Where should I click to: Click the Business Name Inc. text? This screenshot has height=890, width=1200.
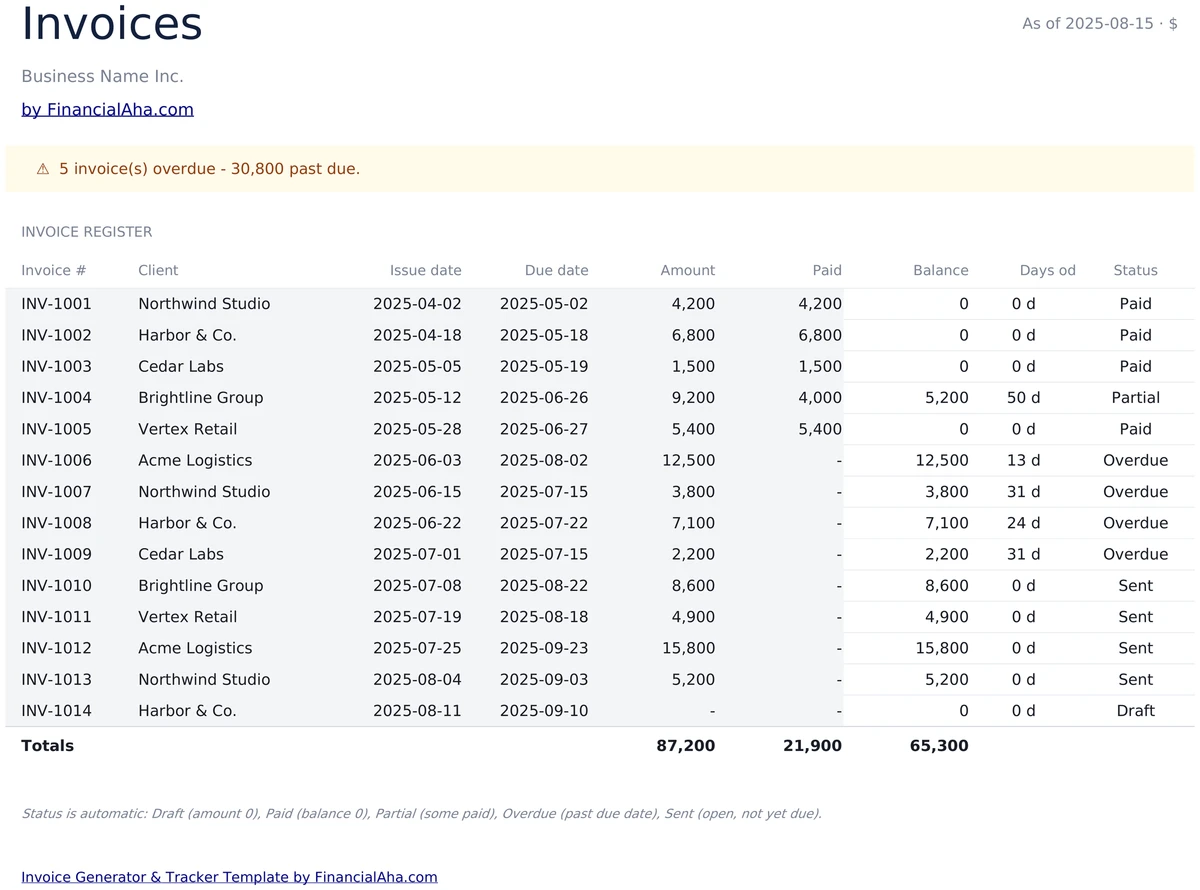(x=102, y=76)
